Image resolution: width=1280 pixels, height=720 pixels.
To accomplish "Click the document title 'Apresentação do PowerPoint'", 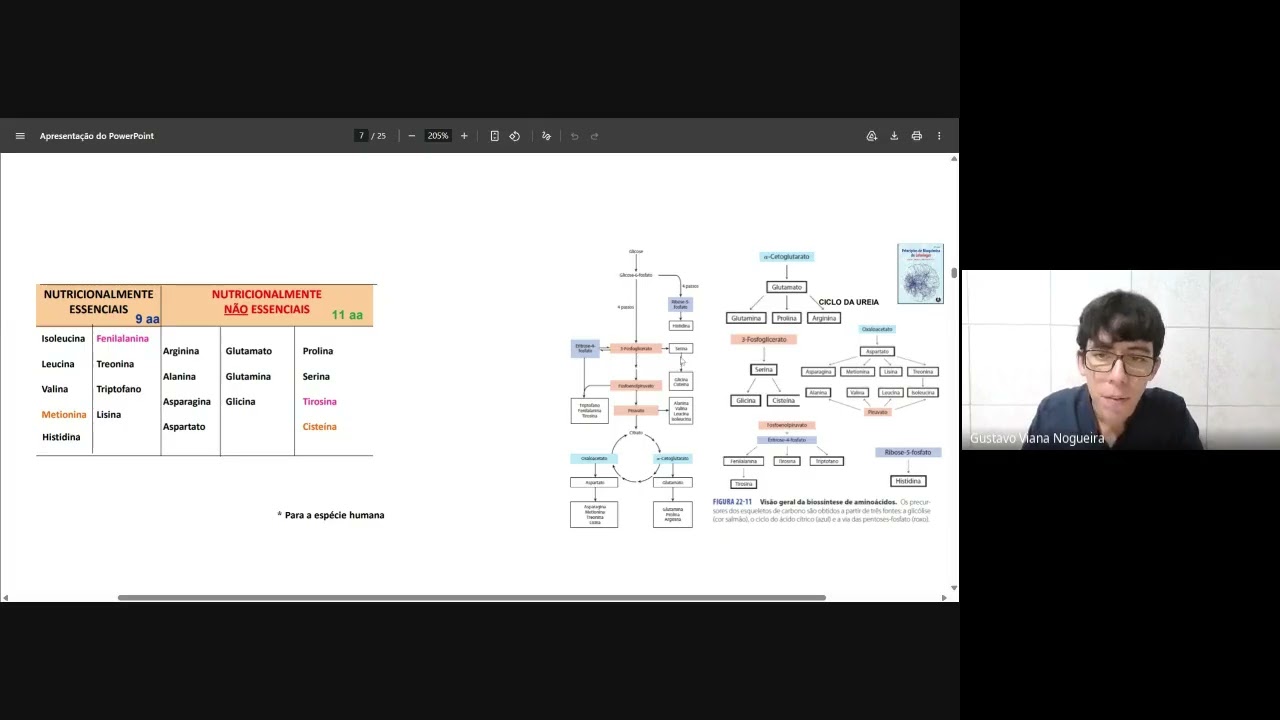I will (97, 136).
